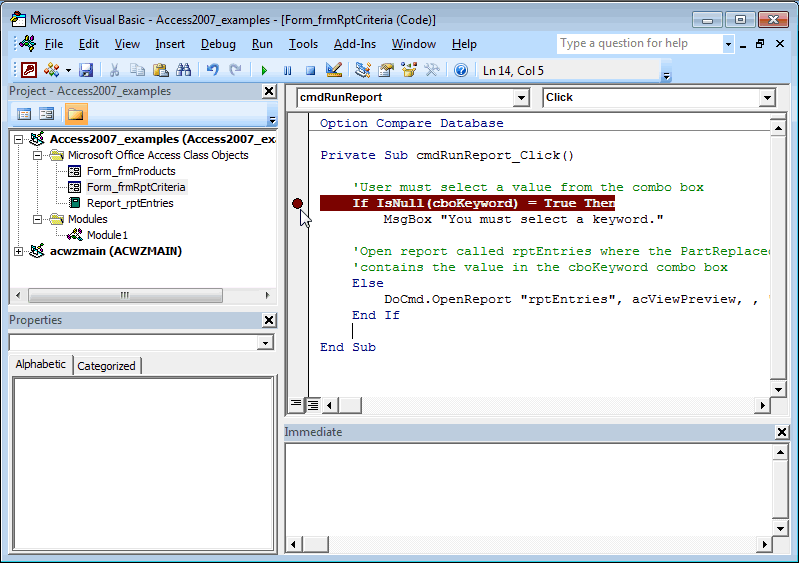Select Form_frmProducts in project tree
The width and height of the screenshot is (799, 563).
click(x=131, y=171)
